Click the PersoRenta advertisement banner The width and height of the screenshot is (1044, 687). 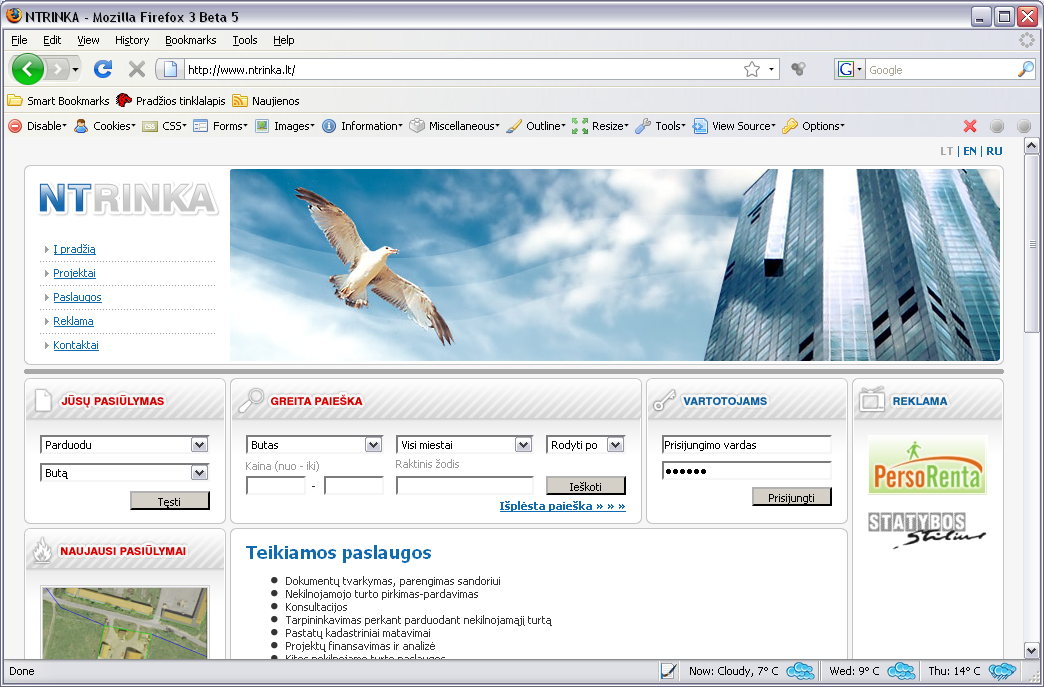tap(927, 465)
